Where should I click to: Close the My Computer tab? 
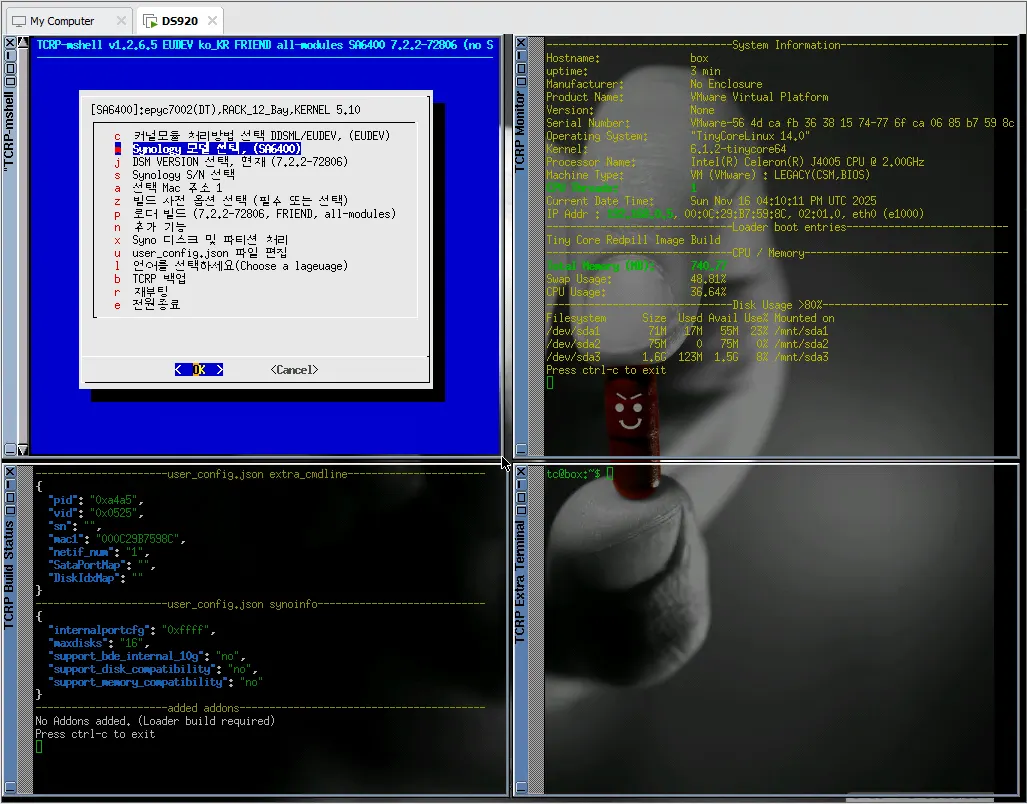coord(121,21)
